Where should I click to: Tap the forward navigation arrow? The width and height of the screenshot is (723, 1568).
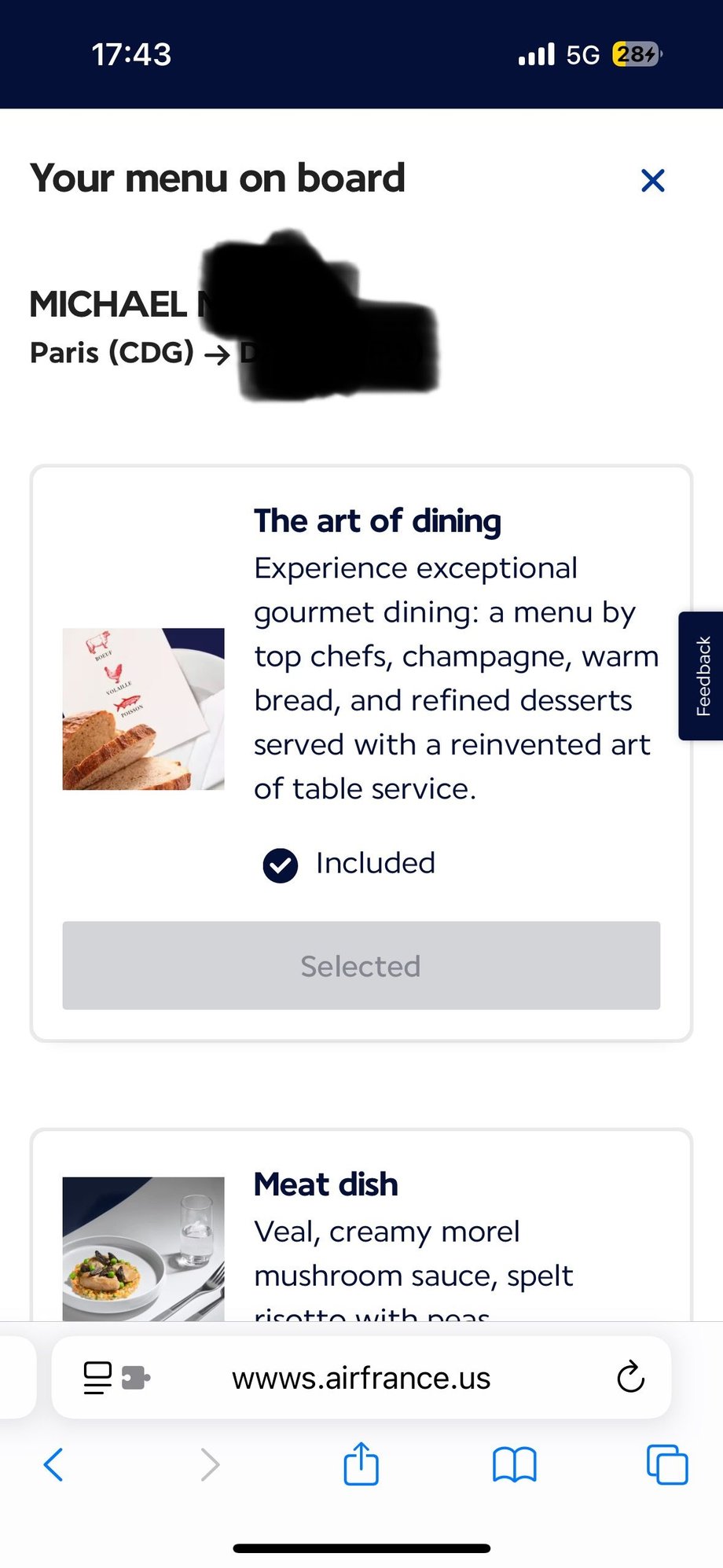(x=209, y=1464)
